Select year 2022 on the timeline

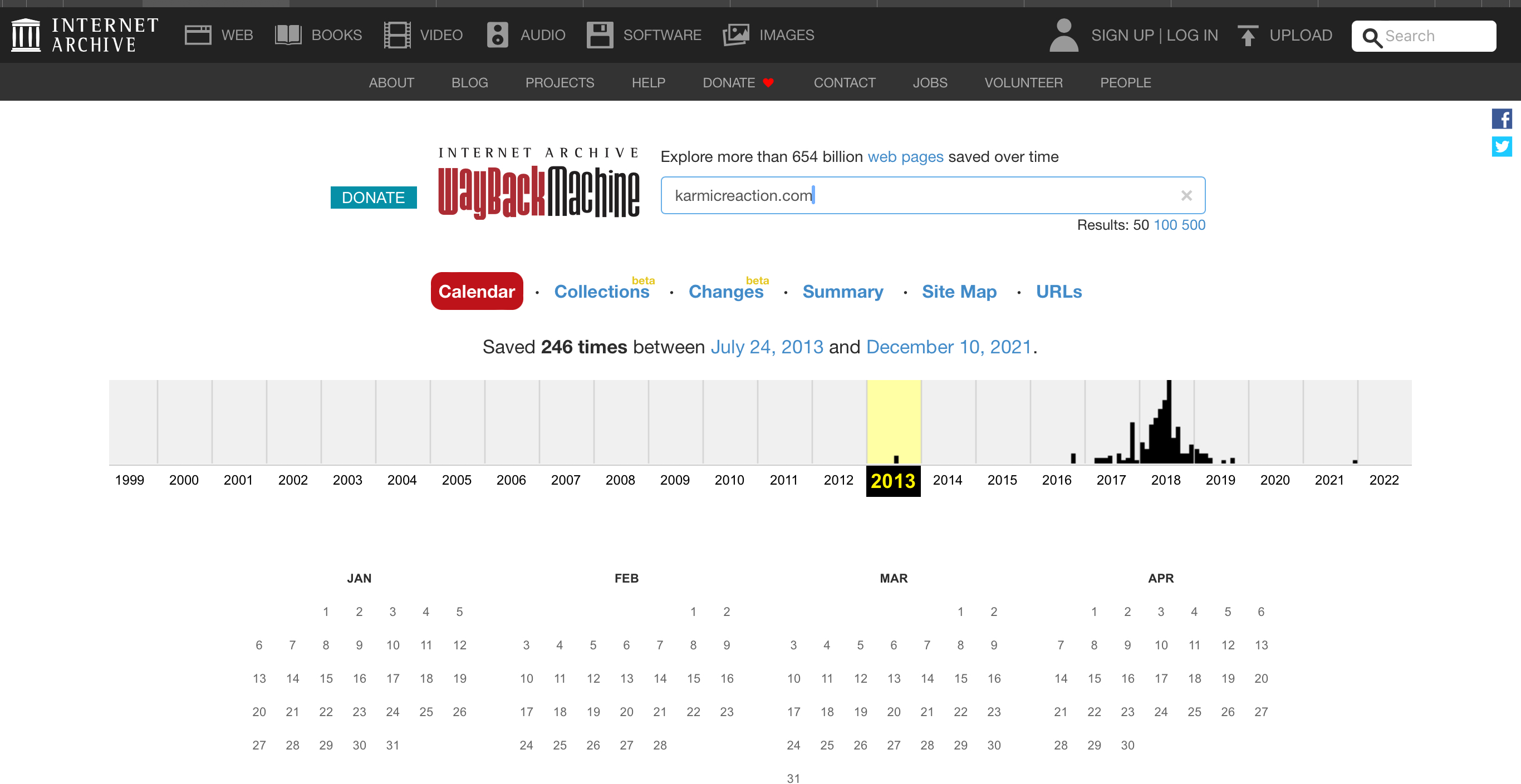1384,480
